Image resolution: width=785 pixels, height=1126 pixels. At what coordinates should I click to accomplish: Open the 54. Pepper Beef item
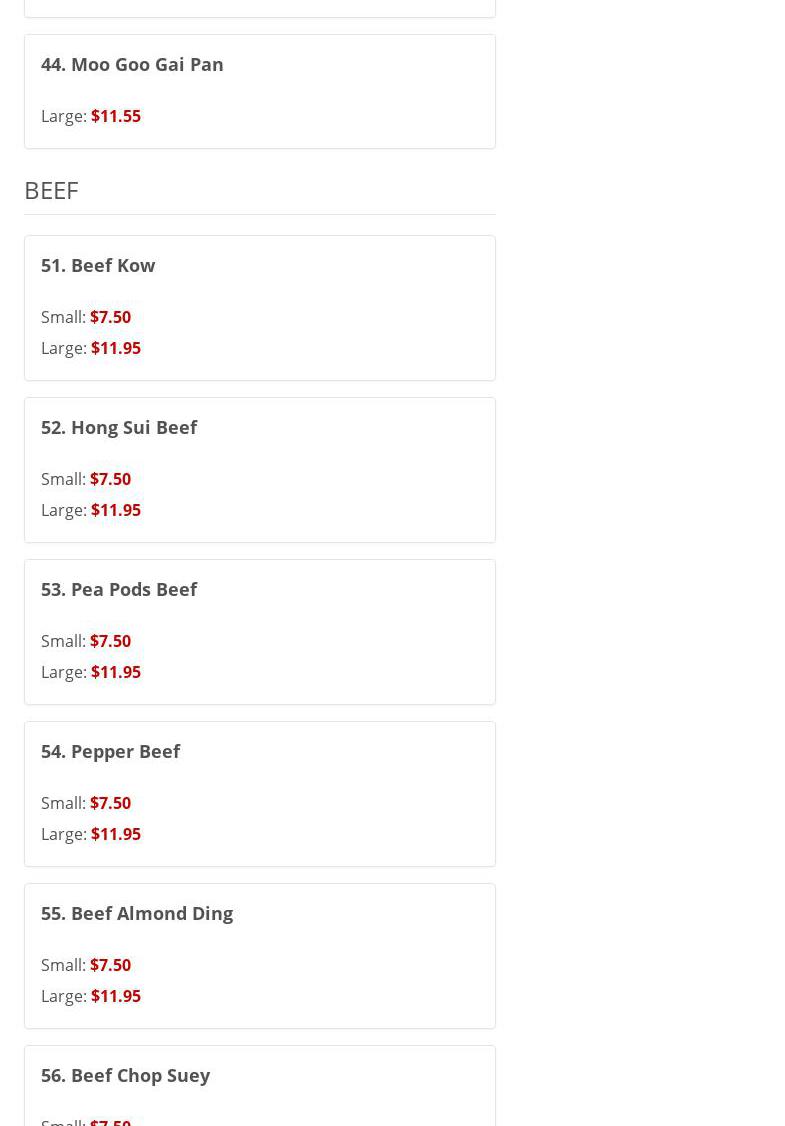coord(110,751)
